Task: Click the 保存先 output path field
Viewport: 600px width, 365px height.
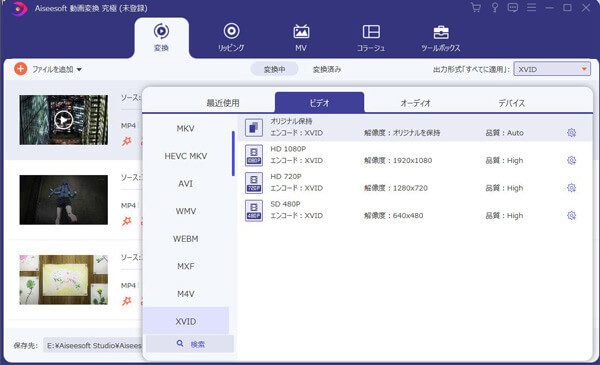Action: (93, 345)
